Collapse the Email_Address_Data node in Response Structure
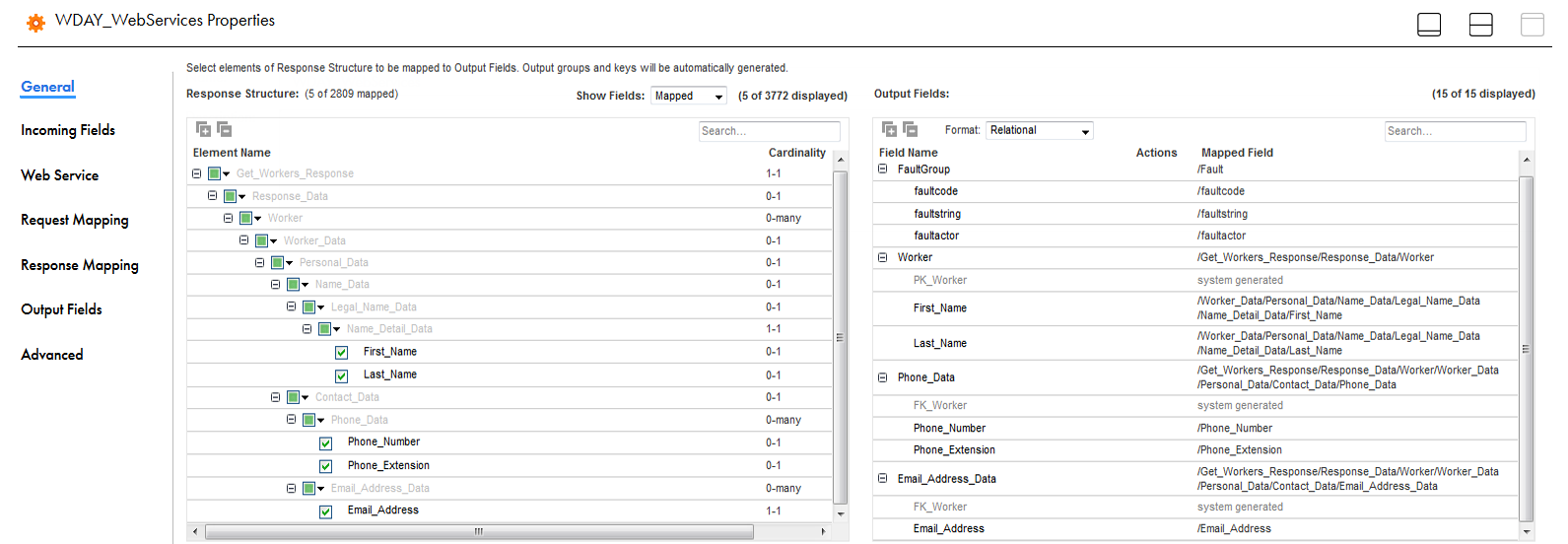The height and width of the screenshot is (544, 1568). tap(291, 488)
